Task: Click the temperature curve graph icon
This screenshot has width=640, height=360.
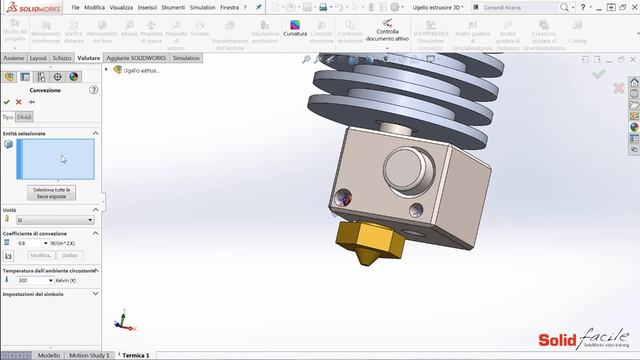Action: click(8, 256)
